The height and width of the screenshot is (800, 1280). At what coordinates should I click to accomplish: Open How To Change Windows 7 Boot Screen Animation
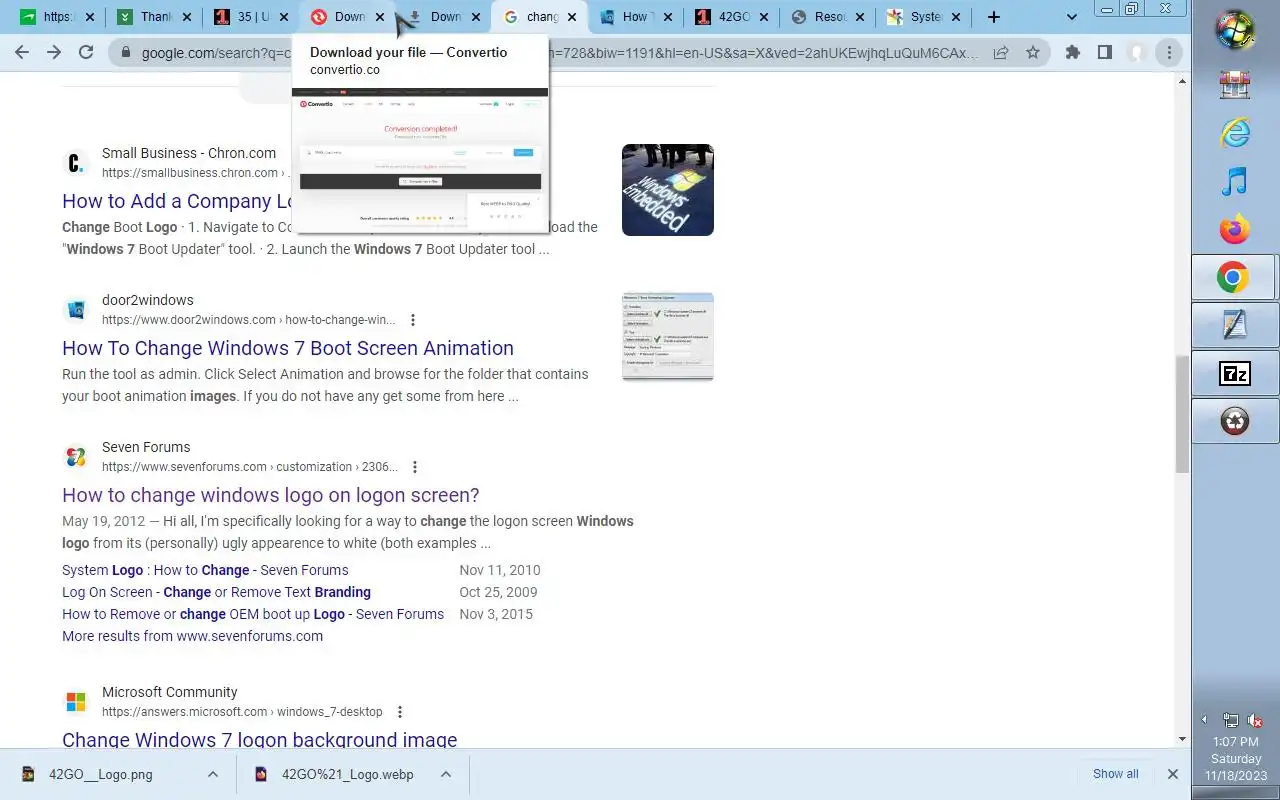(x=288, y=348)
